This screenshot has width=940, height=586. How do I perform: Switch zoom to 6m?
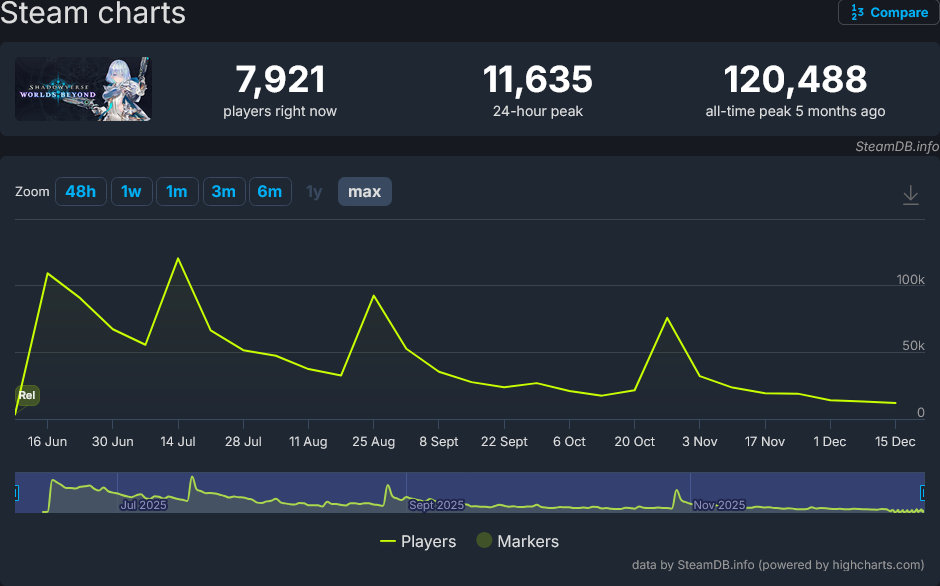[269, 191]
